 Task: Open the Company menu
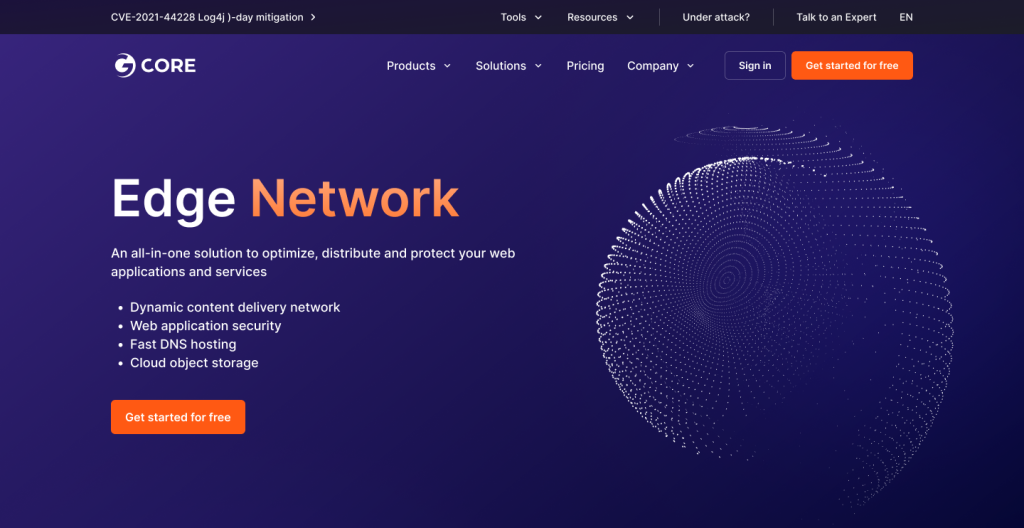pyautogui.click(x=653, y=66)
